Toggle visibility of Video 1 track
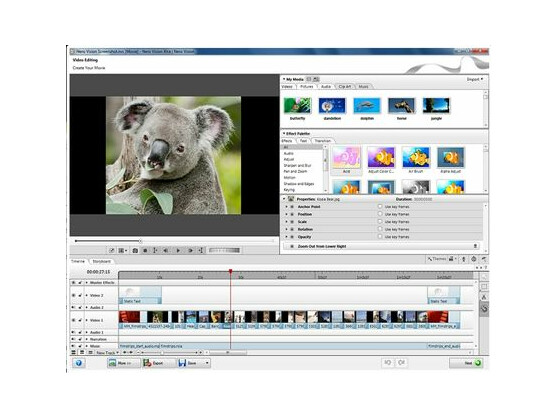 click(x=74, y=320)
